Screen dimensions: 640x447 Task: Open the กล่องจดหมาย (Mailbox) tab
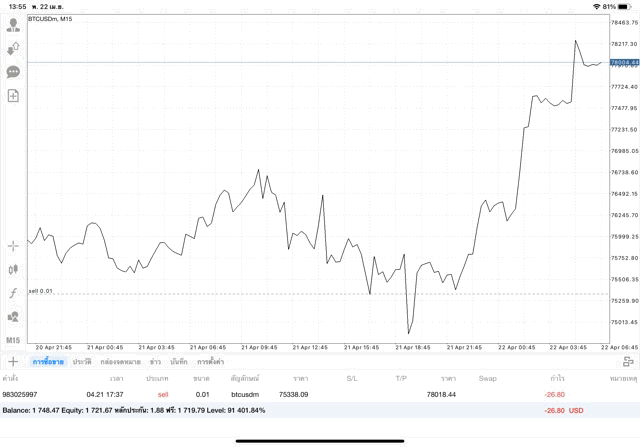tap(120, 361)
